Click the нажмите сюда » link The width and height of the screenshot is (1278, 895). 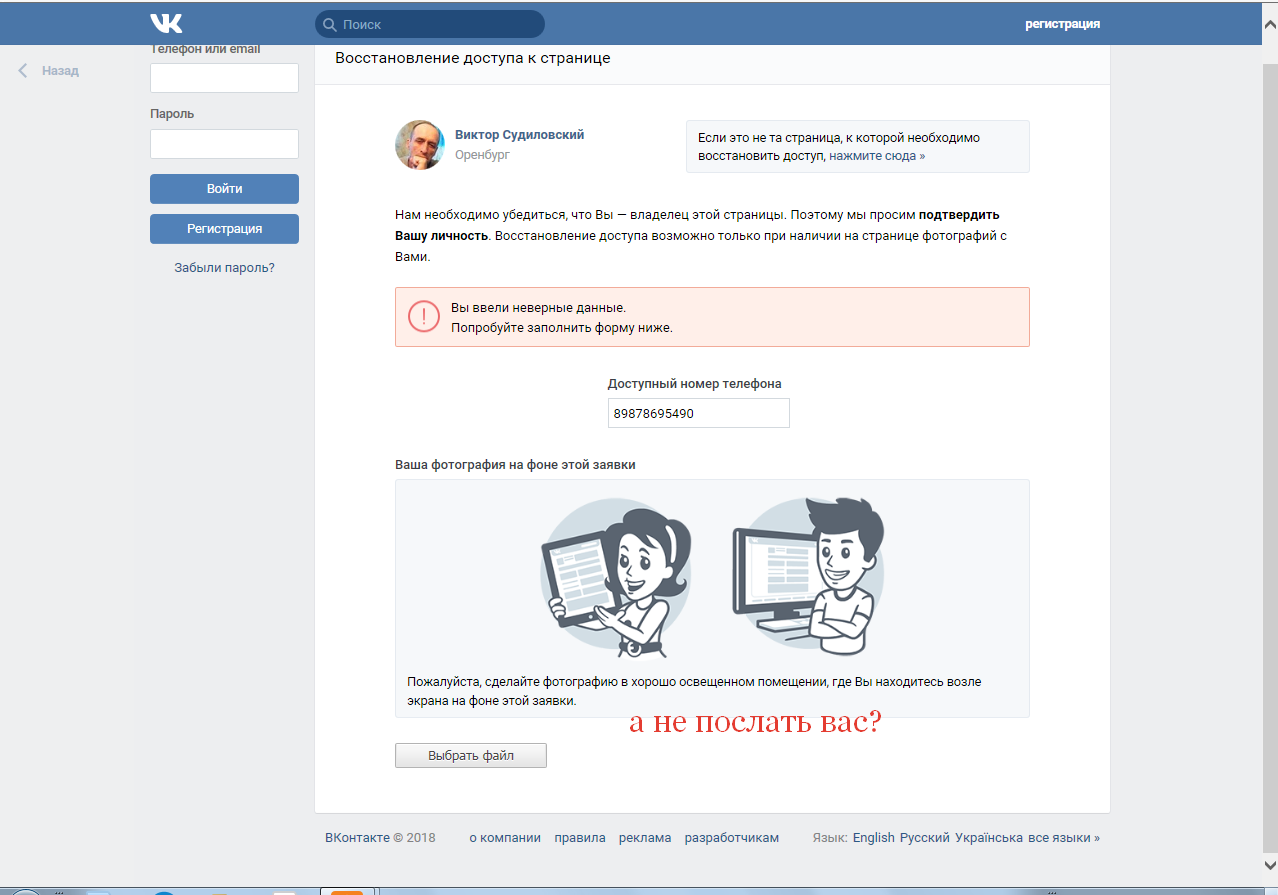pos(877,156)
